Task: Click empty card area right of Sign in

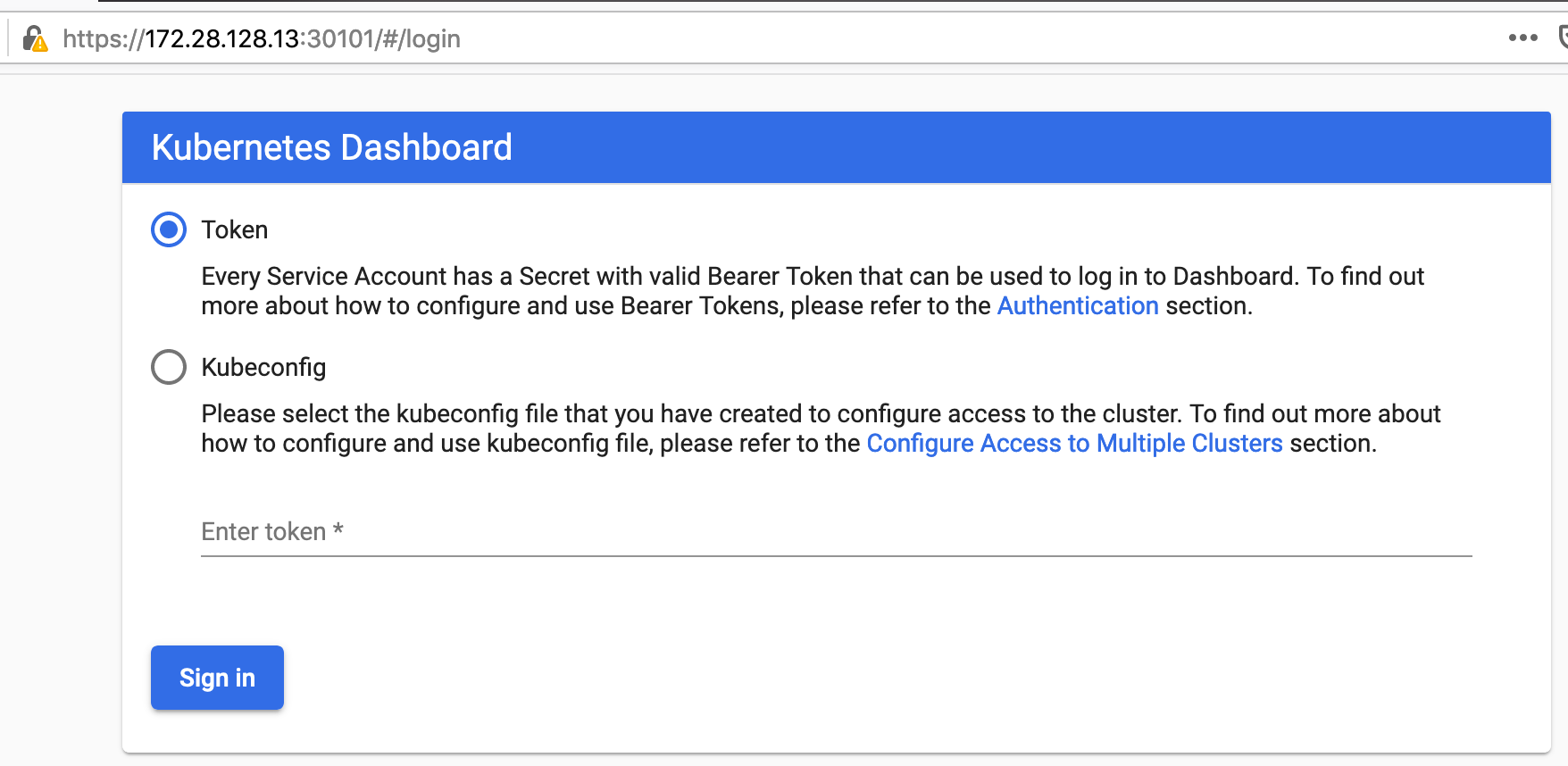Action: tap(804, 679)
